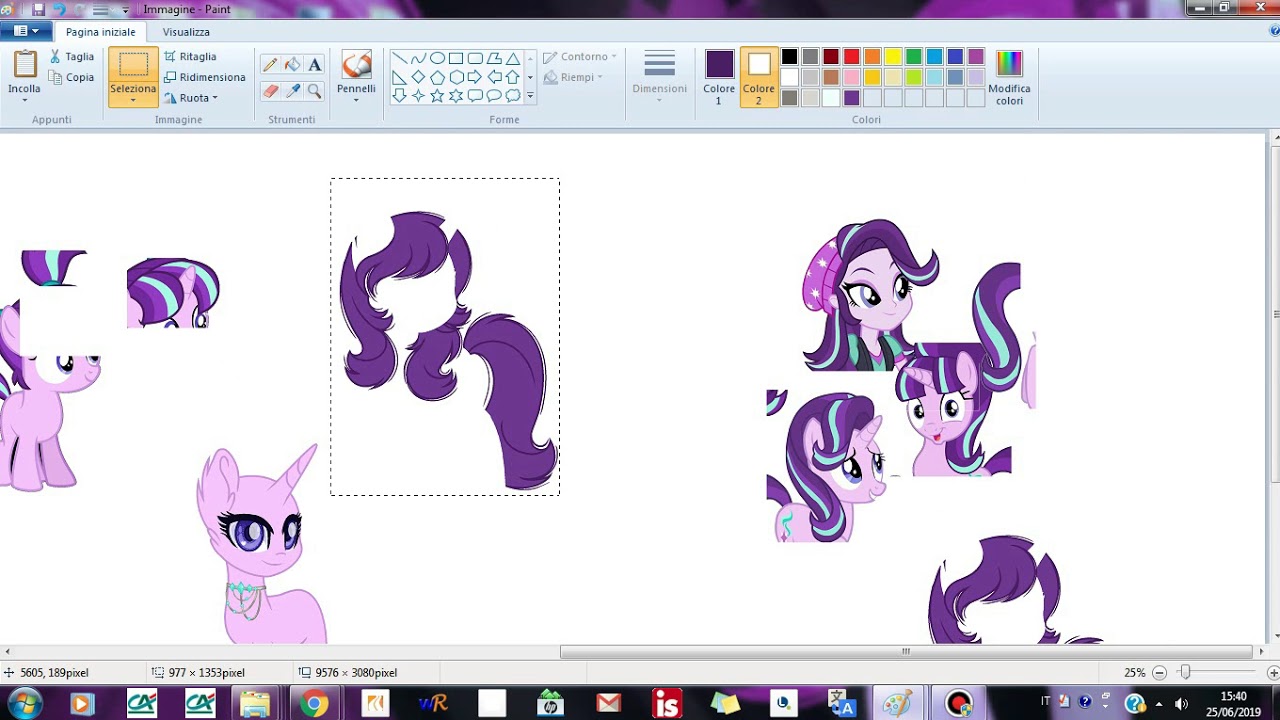Click the Seleziona rectangular selection tool
The height and width of the screenshot is (720, 1280).
(x=133, y=65)
